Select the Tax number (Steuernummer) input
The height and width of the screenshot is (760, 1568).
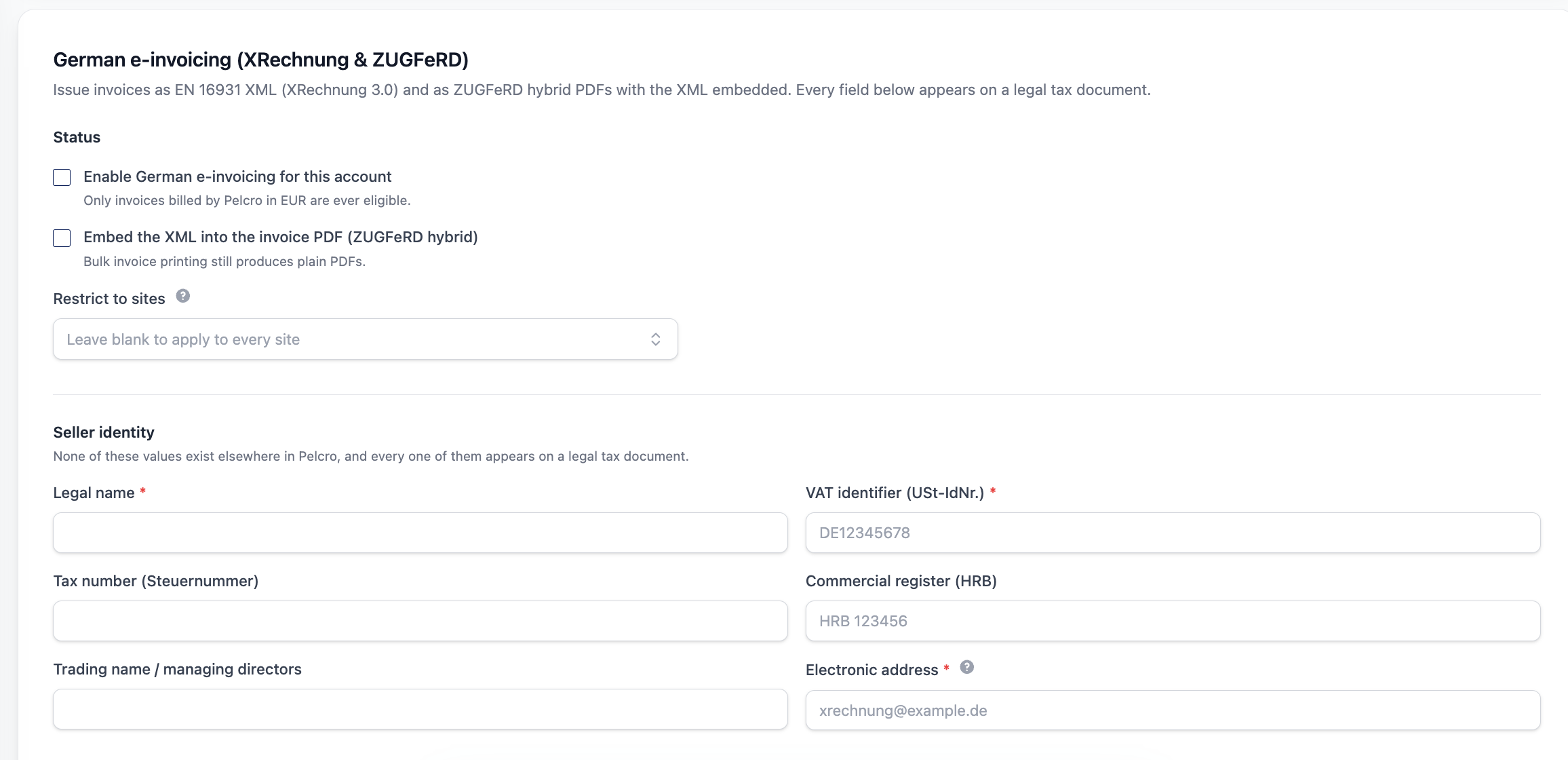point(420,621)
